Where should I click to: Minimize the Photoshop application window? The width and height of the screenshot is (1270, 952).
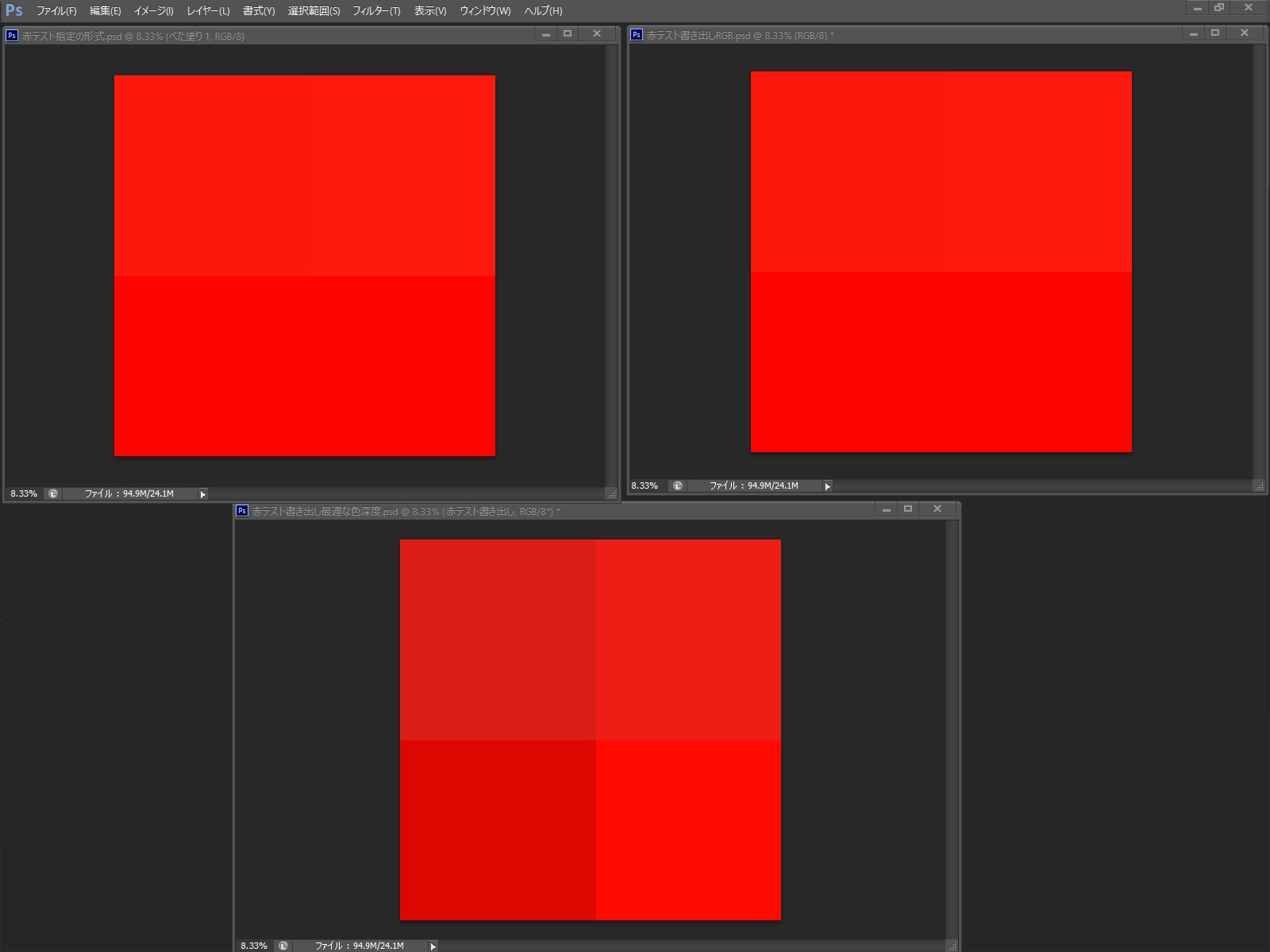point(1198,8)
